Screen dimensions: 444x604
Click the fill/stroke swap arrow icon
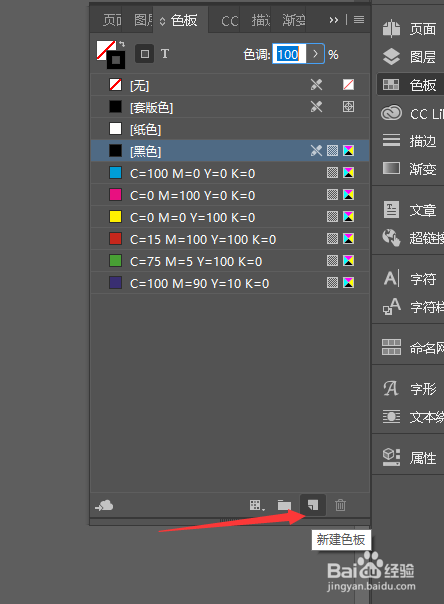(122, 44)
